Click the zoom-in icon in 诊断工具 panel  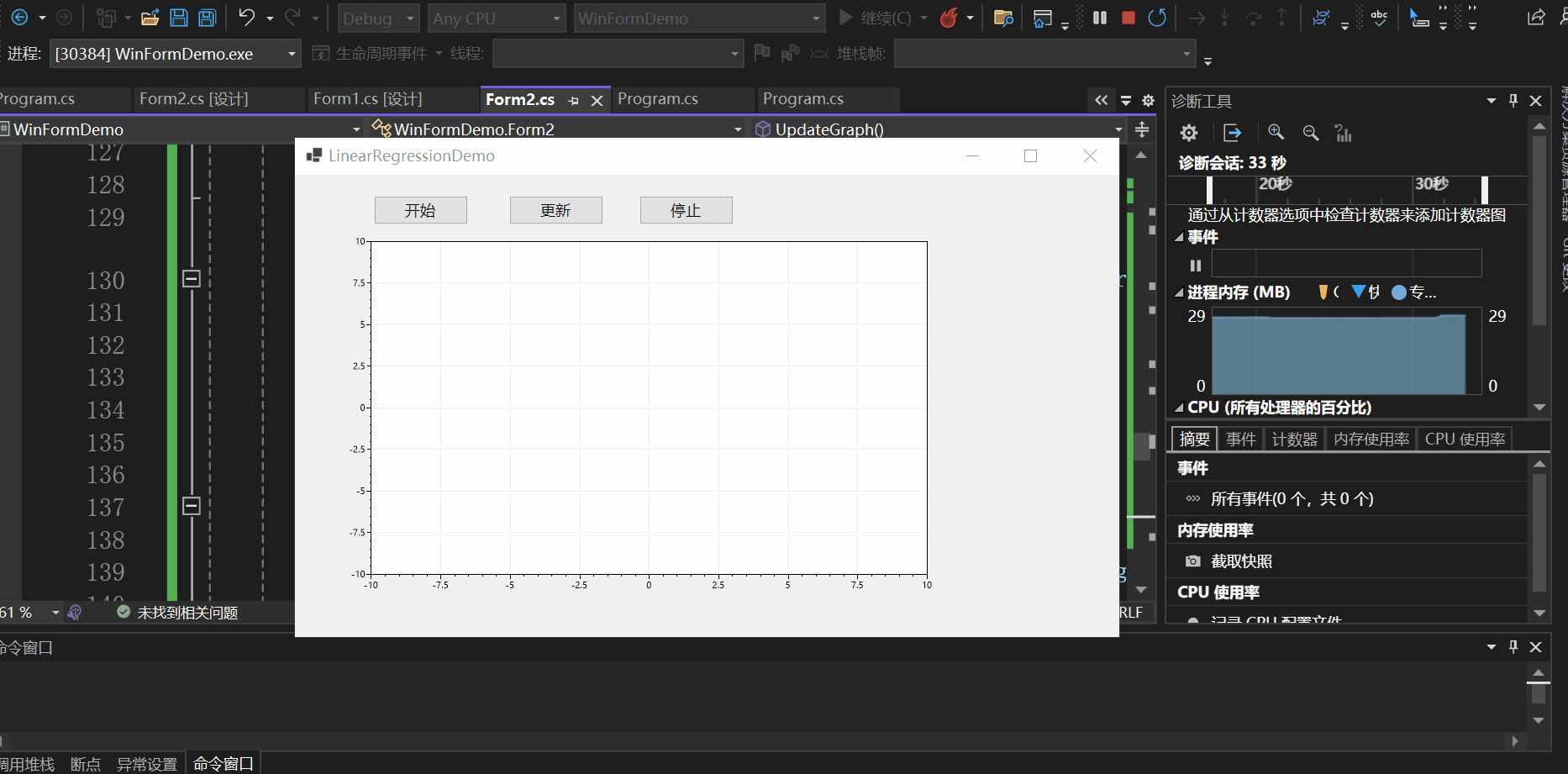click(1276, 132)
